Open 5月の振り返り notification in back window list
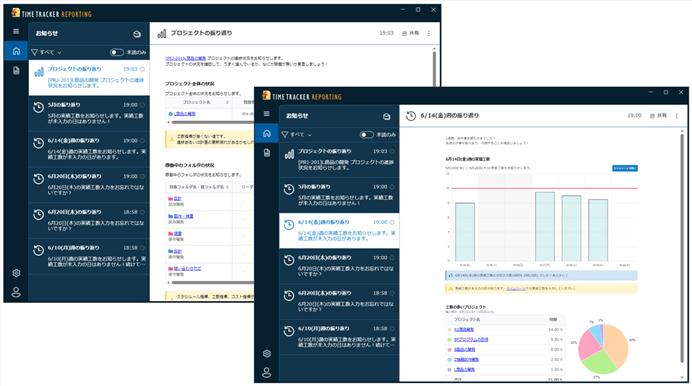Screen dimensions: 692x386 tap(89, 113)
